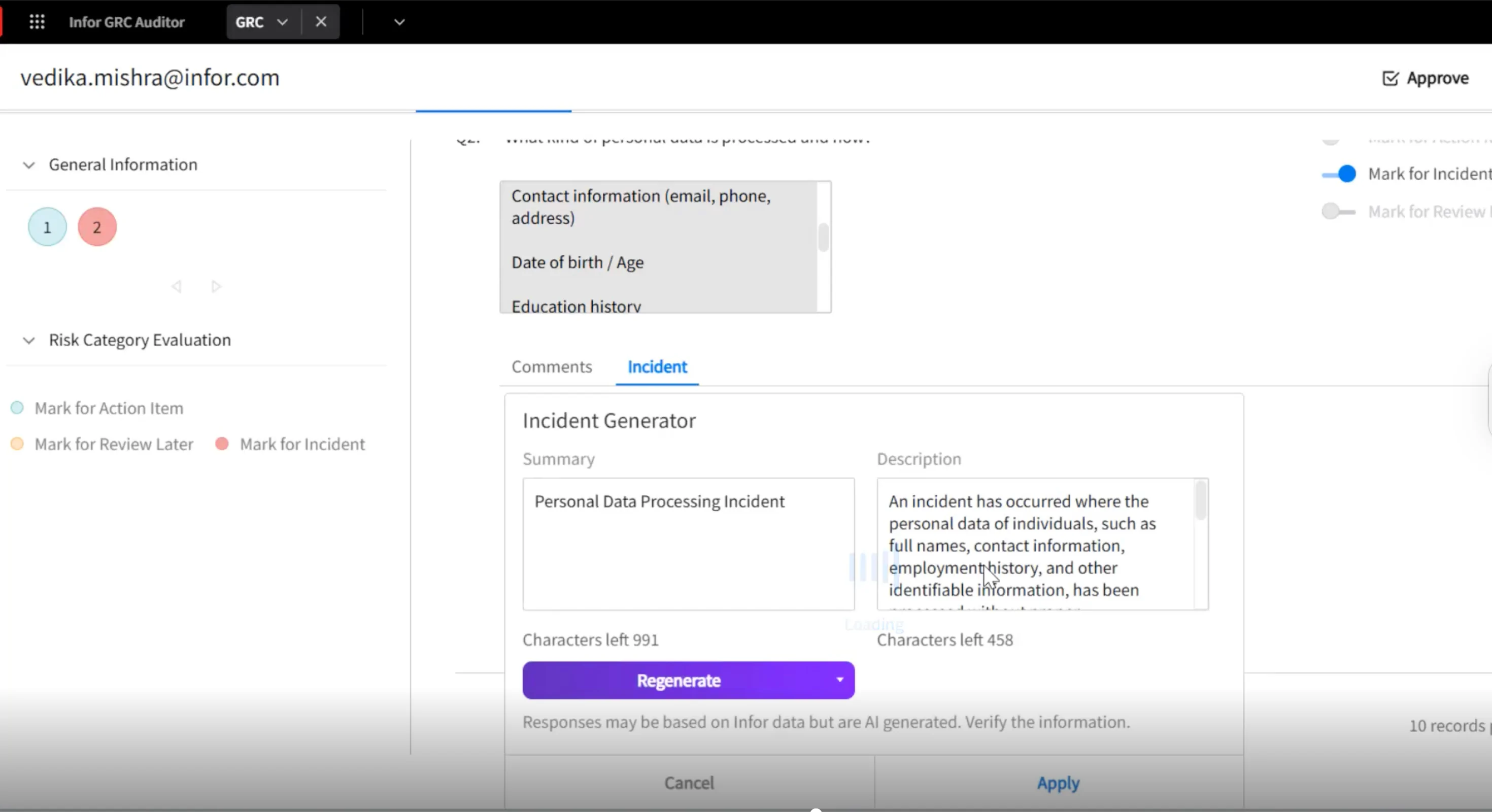1492x812 pixels.
Task: Open the GRC tab dropdown
Action: [282, 22]
